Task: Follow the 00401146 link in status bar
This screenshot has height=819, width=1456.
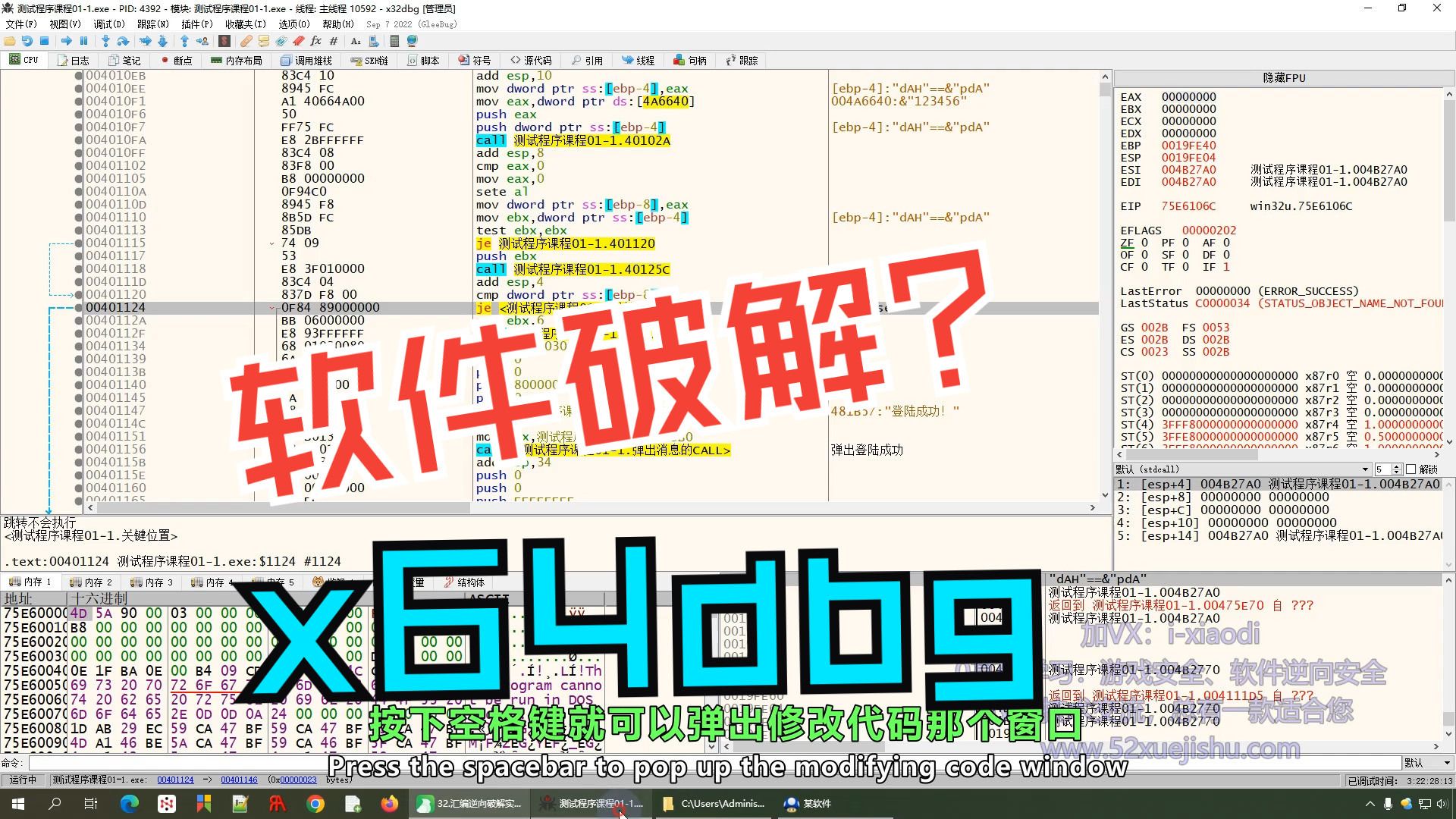Action: click(239, 780)
